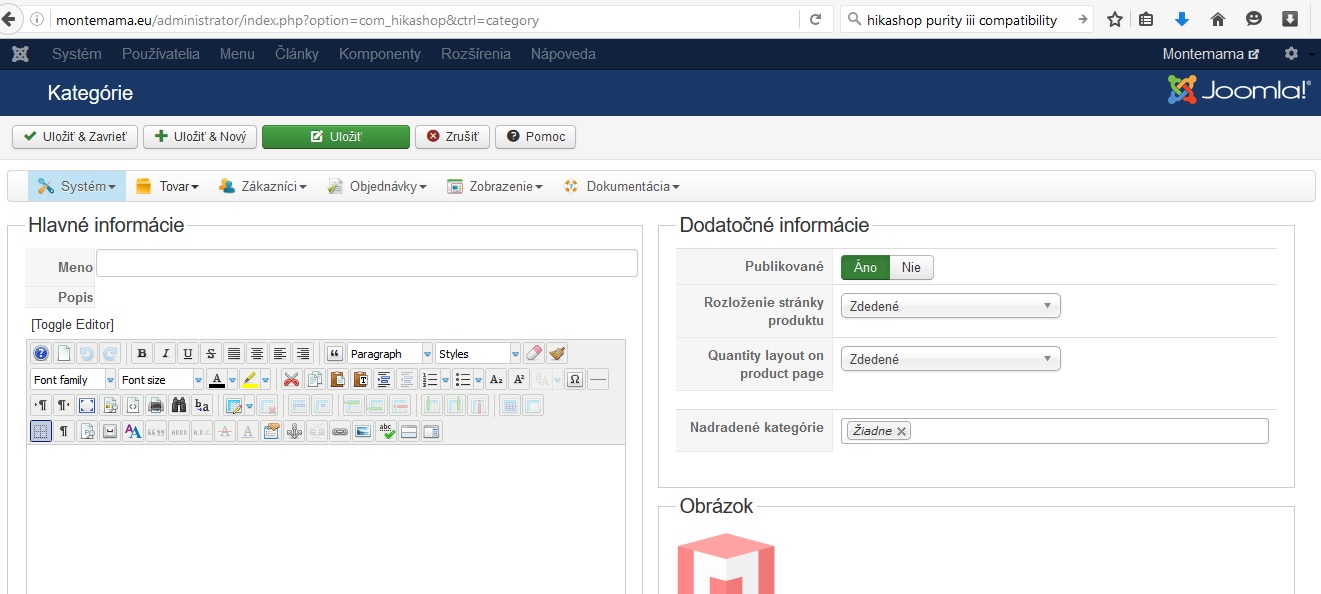The width and height of the screenshot is (1321, 594).
Task: Open the bullet list style arrow
Action: [478, 380]
